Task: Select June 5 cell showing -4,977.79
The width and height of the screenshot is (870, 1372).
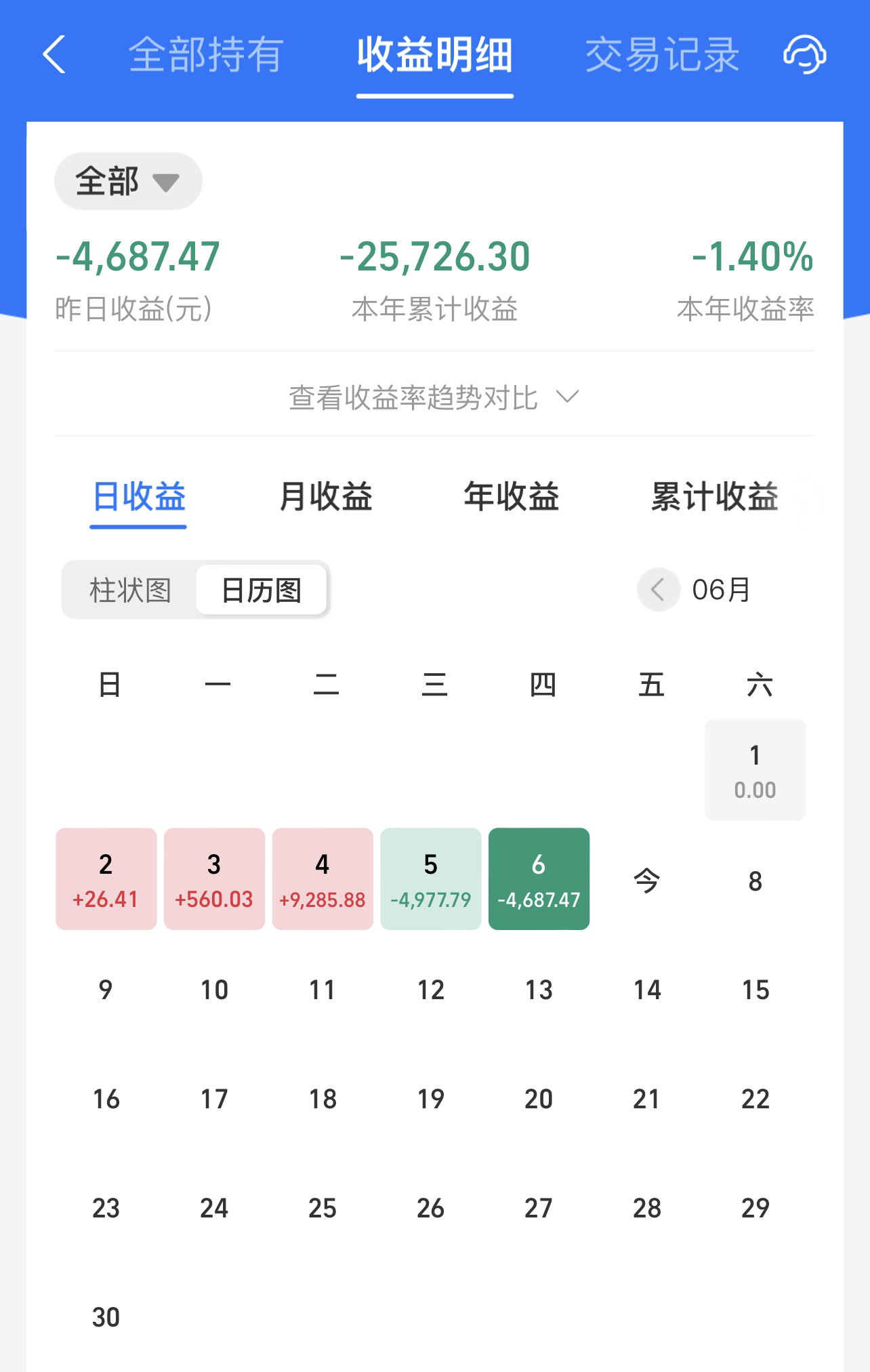Action: [x=431, y=879]
